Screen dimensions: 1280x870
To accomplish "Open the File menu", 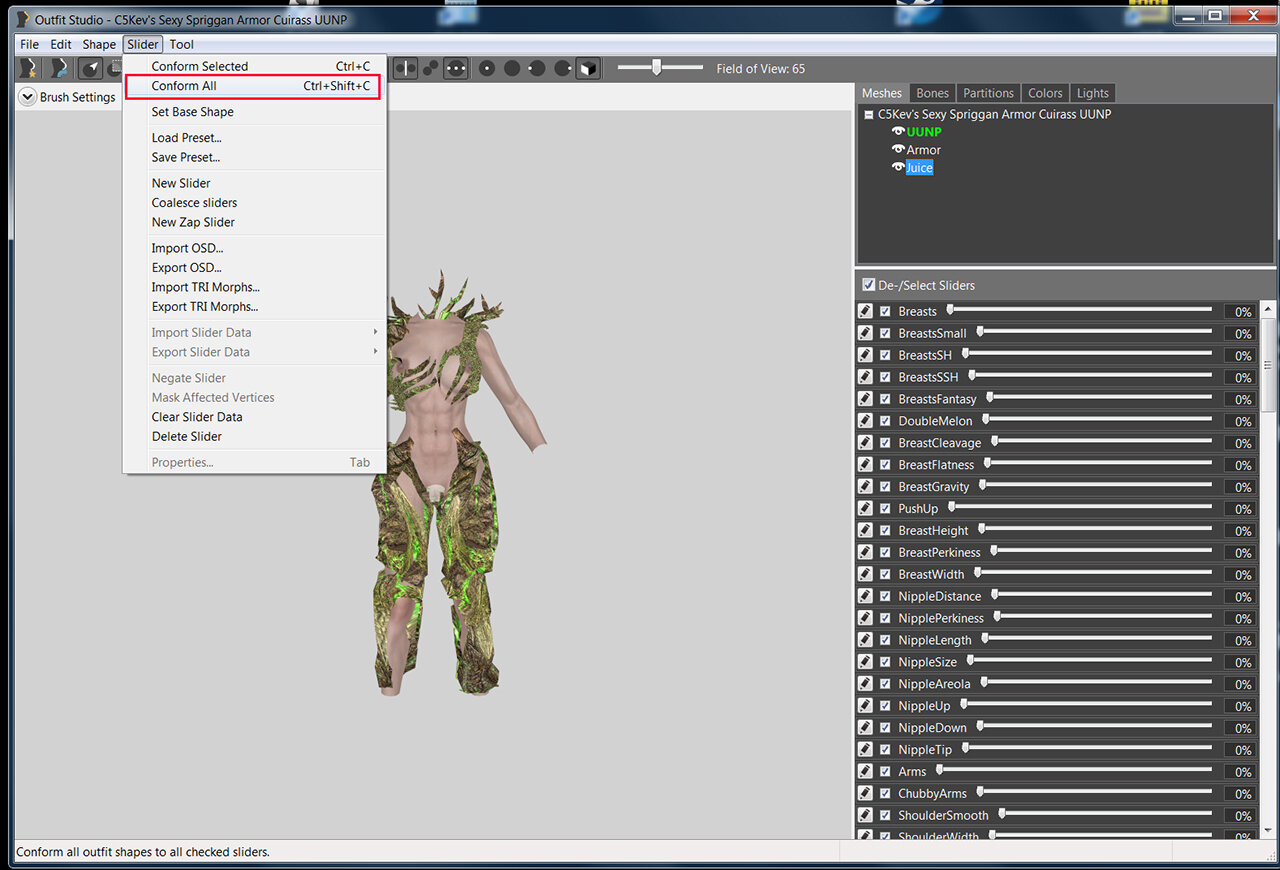I will [29, 44].
